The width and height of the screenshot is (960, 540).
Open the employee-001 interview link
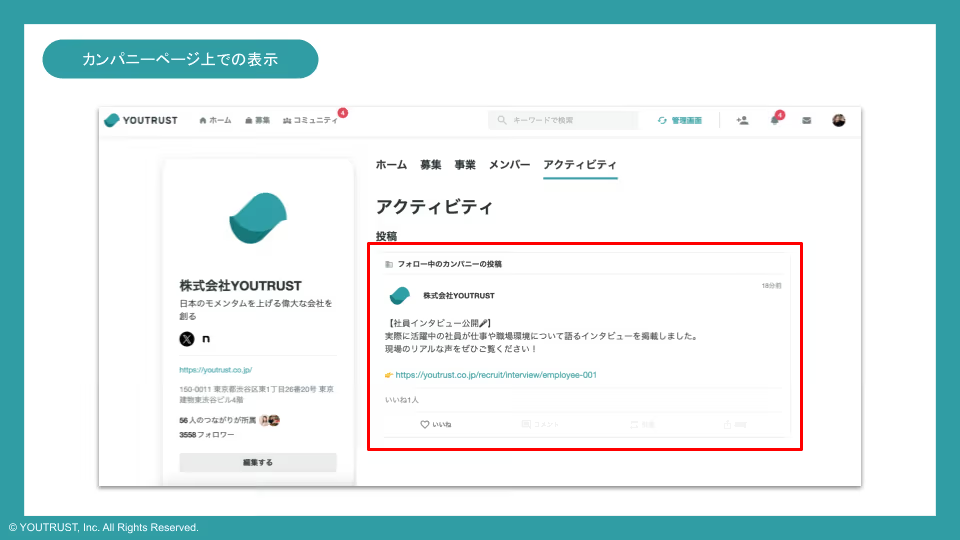tap(496, 375)
